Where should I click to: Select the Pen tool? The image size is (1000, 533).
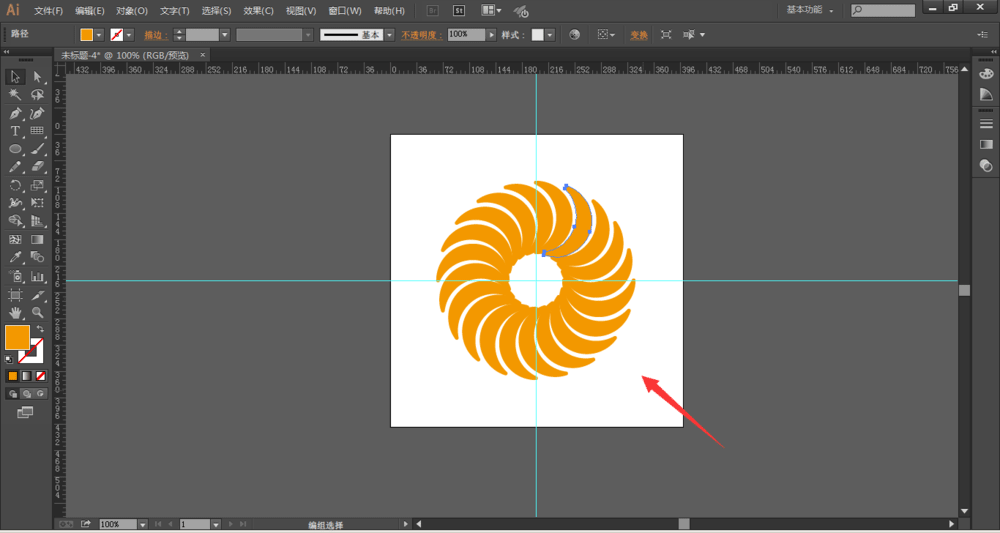click(x=16, y=113)
